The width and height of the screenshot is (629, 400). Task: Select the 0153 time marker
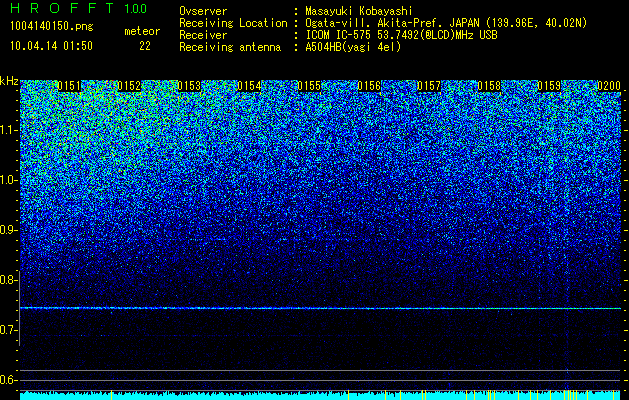tap(189, 86)
